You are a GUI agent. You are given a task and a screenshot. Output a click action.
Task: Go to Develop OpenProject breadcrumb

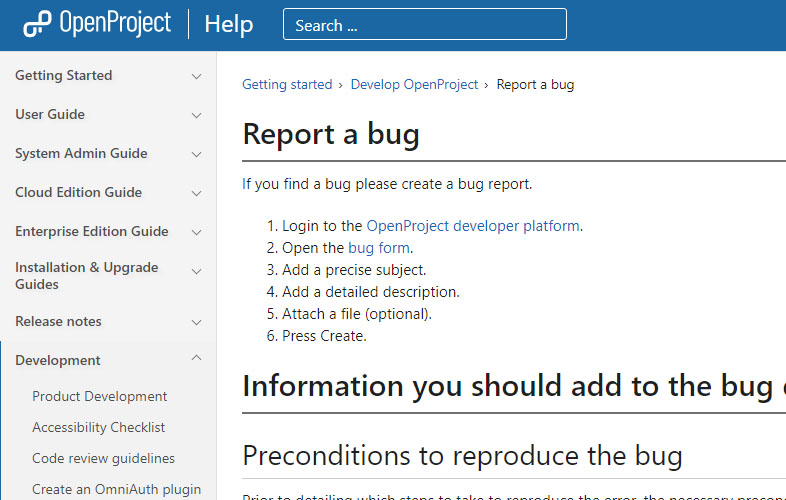414,85
